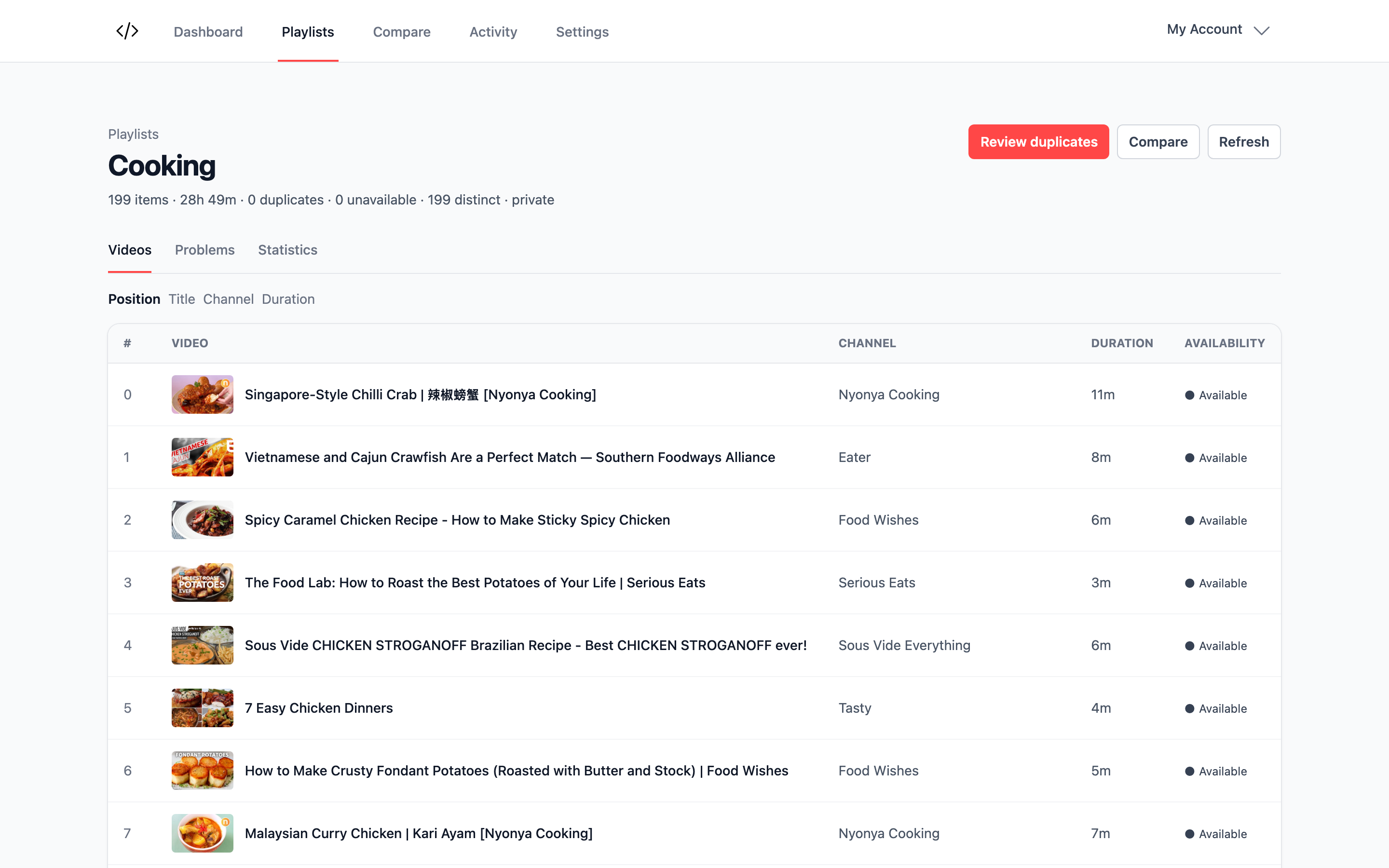Click the Available status in Tasty row
The width and height of the screenshot is (1389, 868).
(x=1216, y=708)
